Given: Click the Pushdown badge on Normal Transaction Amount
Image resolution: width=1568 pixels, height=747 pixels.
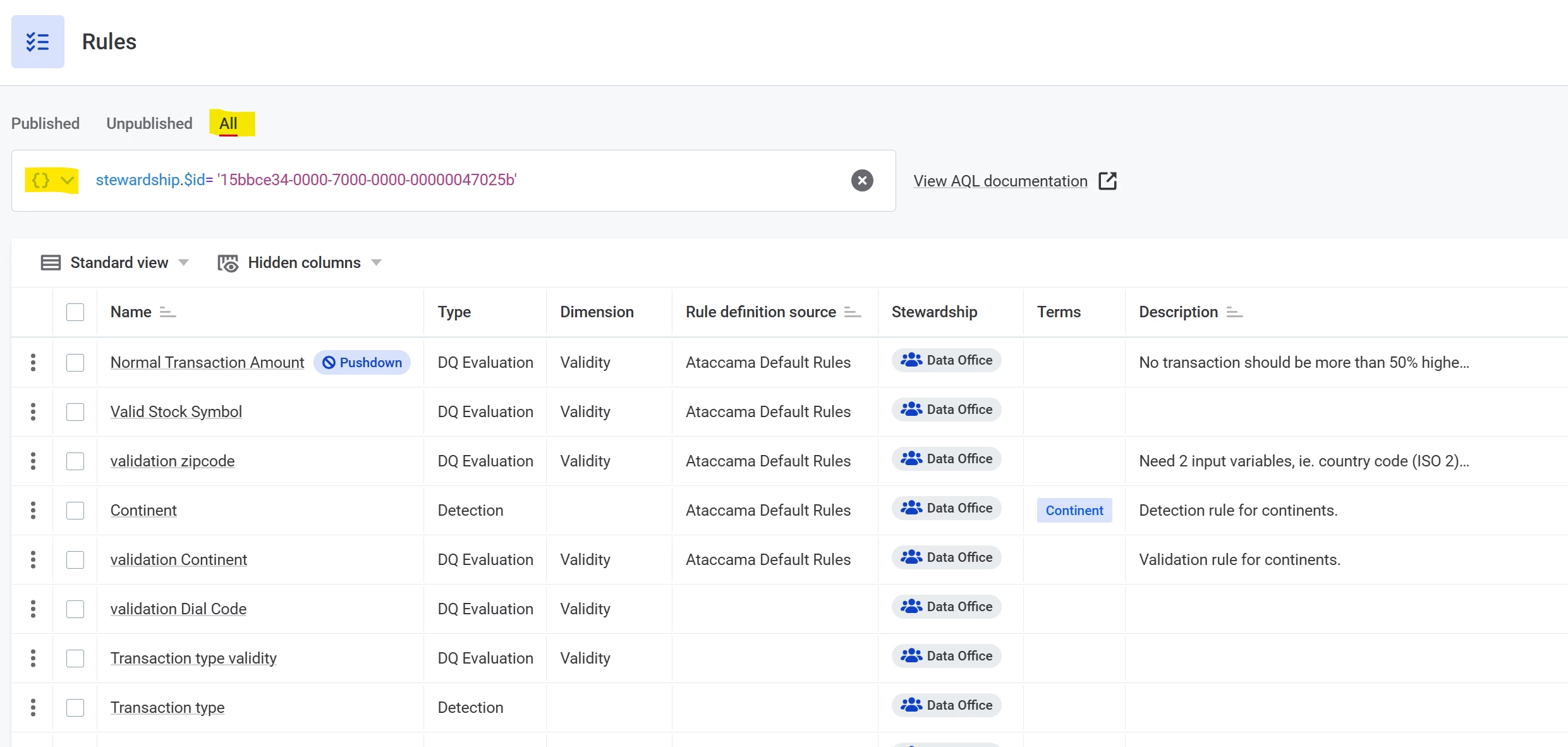Looking at the screenshot, I should point(362,363).
